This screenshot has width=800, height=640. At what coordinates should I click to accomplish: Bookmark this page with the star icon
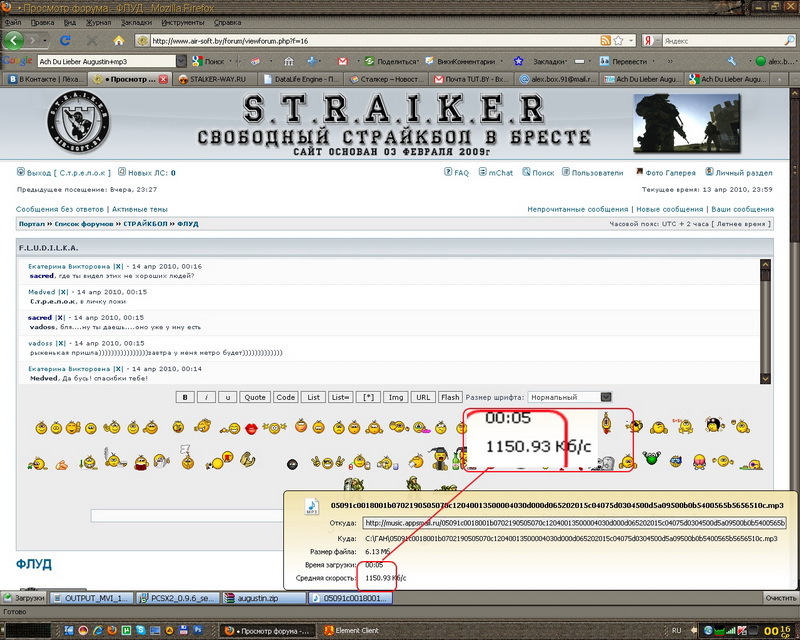tap(618, 40)
